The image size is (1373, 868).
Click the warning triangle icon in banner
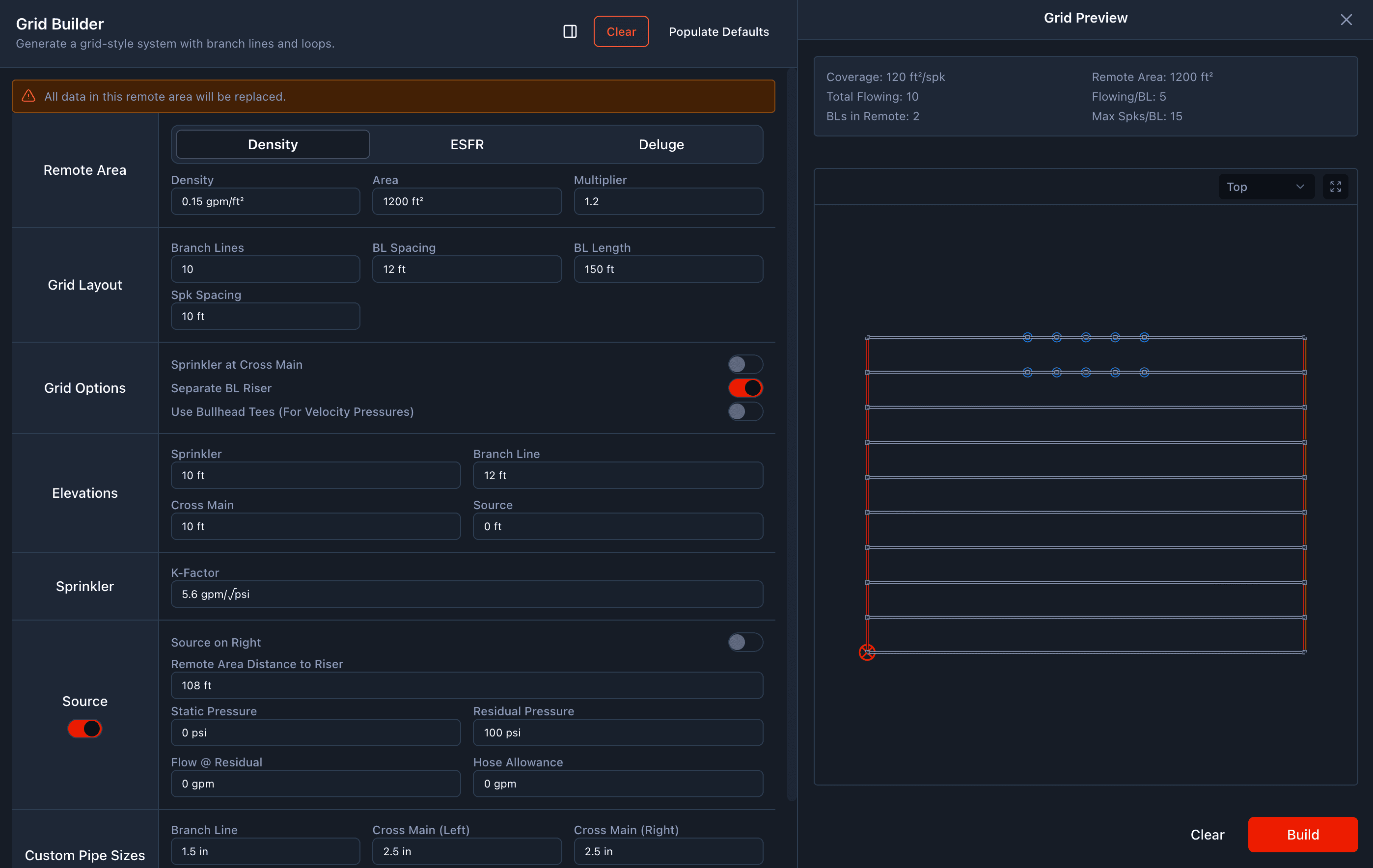pos(28,96)
